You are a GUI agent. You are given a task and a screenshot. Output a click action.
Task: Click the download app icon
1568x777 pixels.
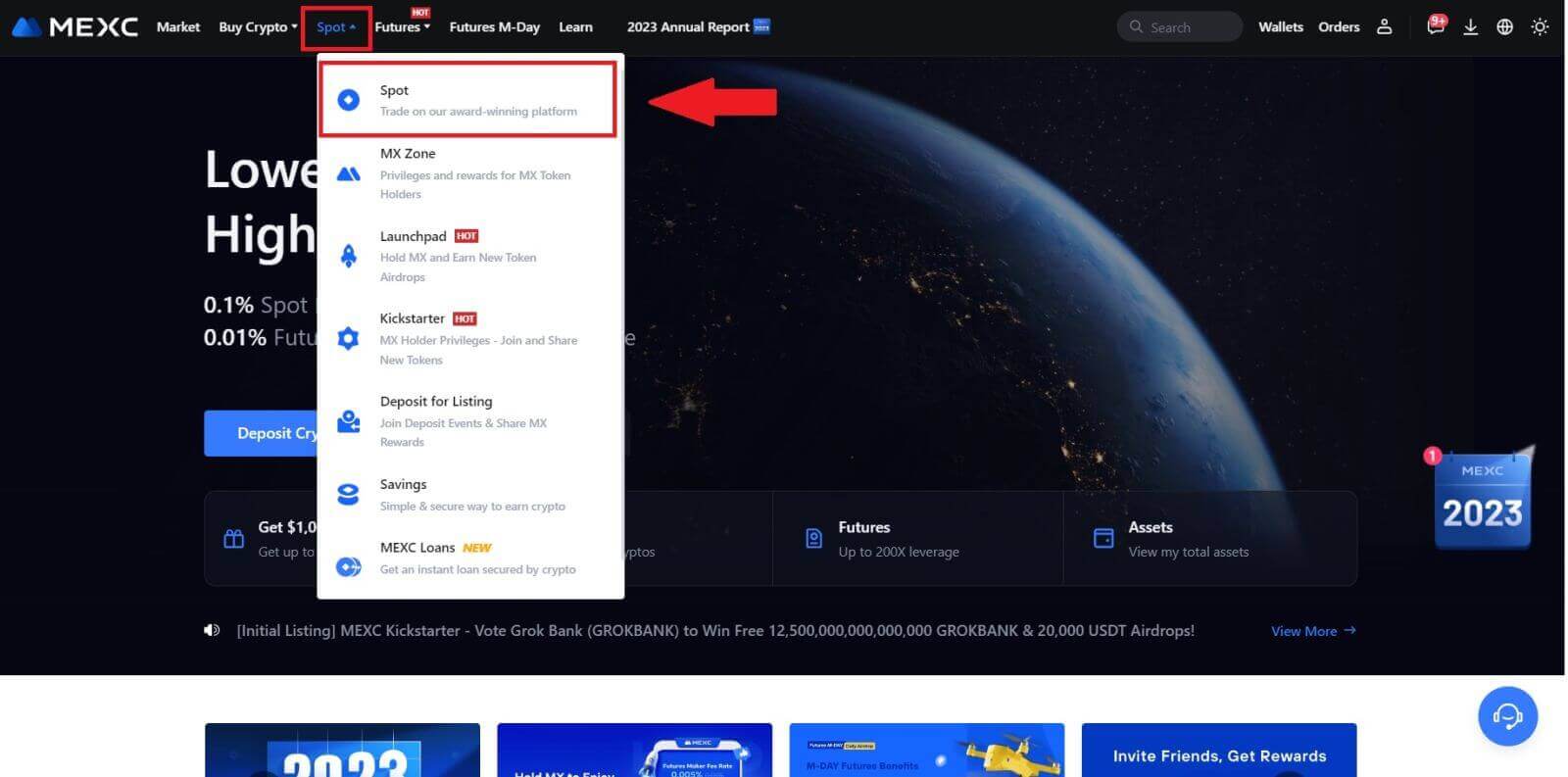click(1470, 27)
